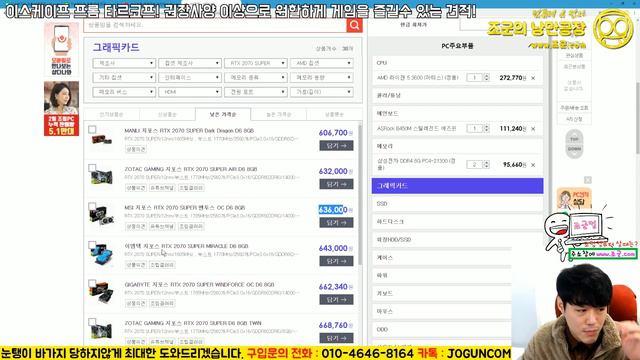Check the ZOTAC D6 8GB TWIN checkbox
The image size is (640, 360).
click(x=92, y=322)
